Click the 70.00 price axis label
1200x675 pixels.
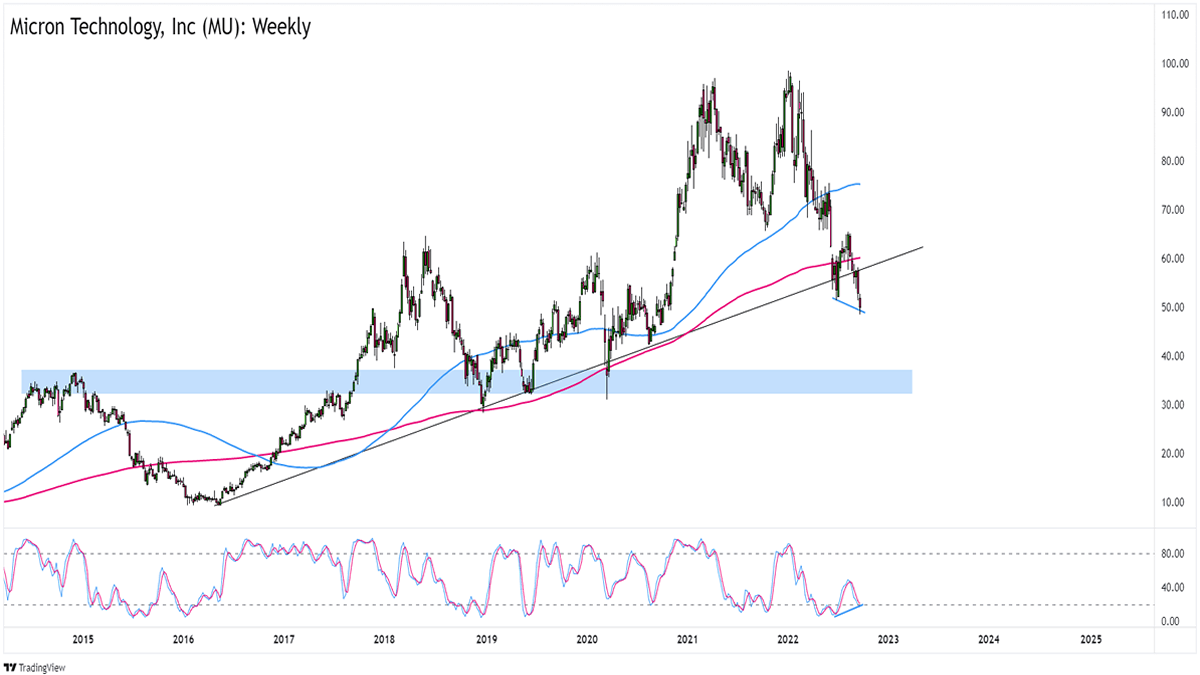point(1172,210)
